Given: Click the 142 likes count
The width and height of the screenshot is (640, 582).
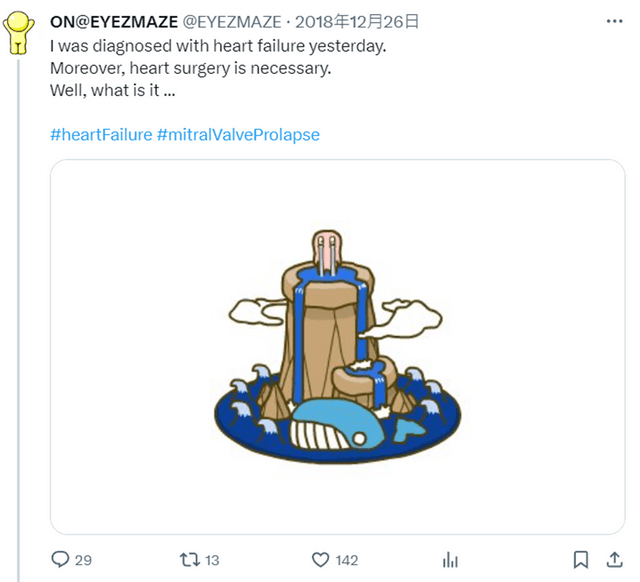Looking at the screenshot, I should [x=346, y=560].
